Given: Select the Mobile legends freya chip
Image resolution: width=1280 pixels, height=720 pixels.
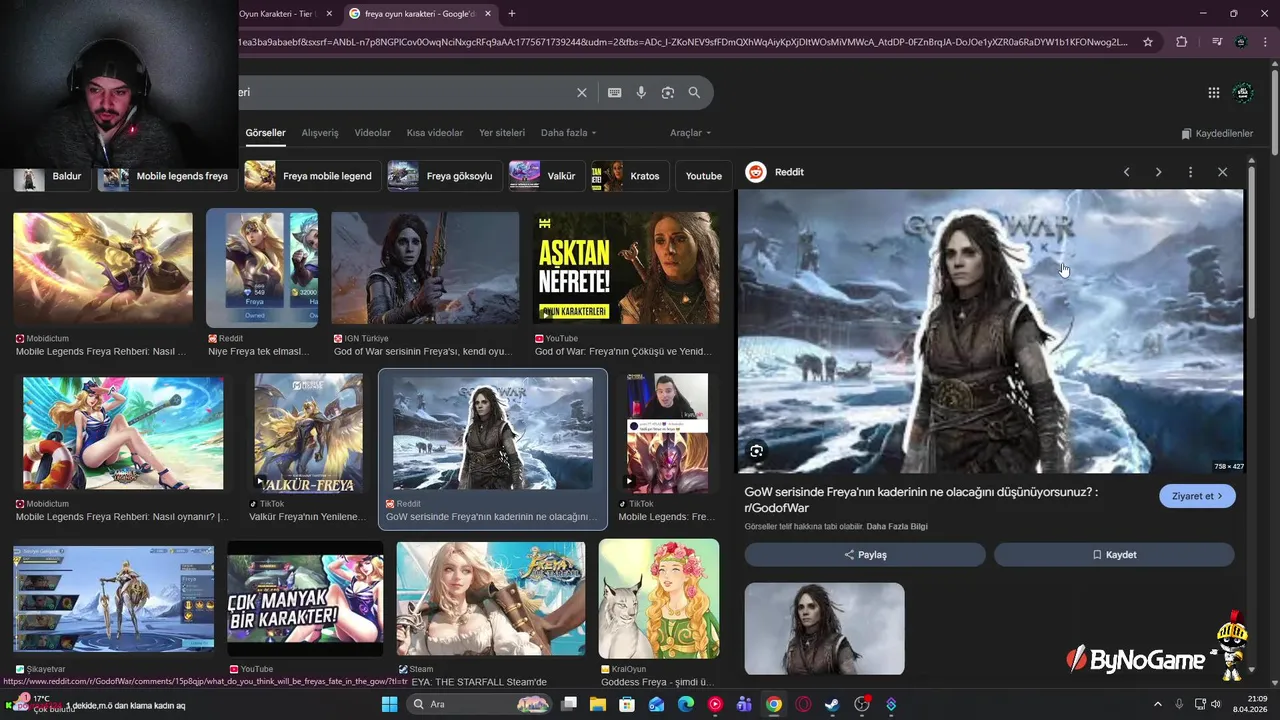Looking at the screenshot, I should coord(168,176).
